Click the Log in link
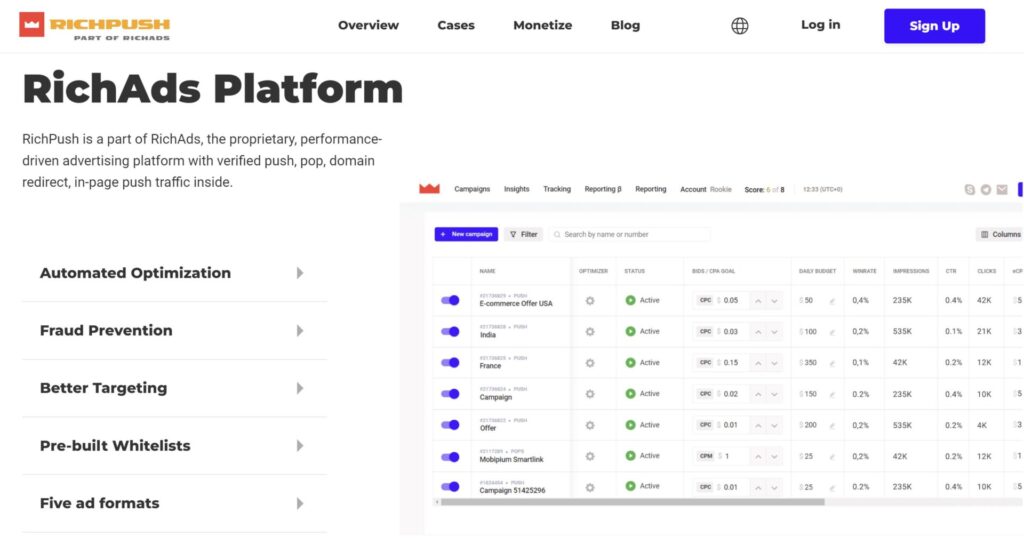 tap(820, 25)
